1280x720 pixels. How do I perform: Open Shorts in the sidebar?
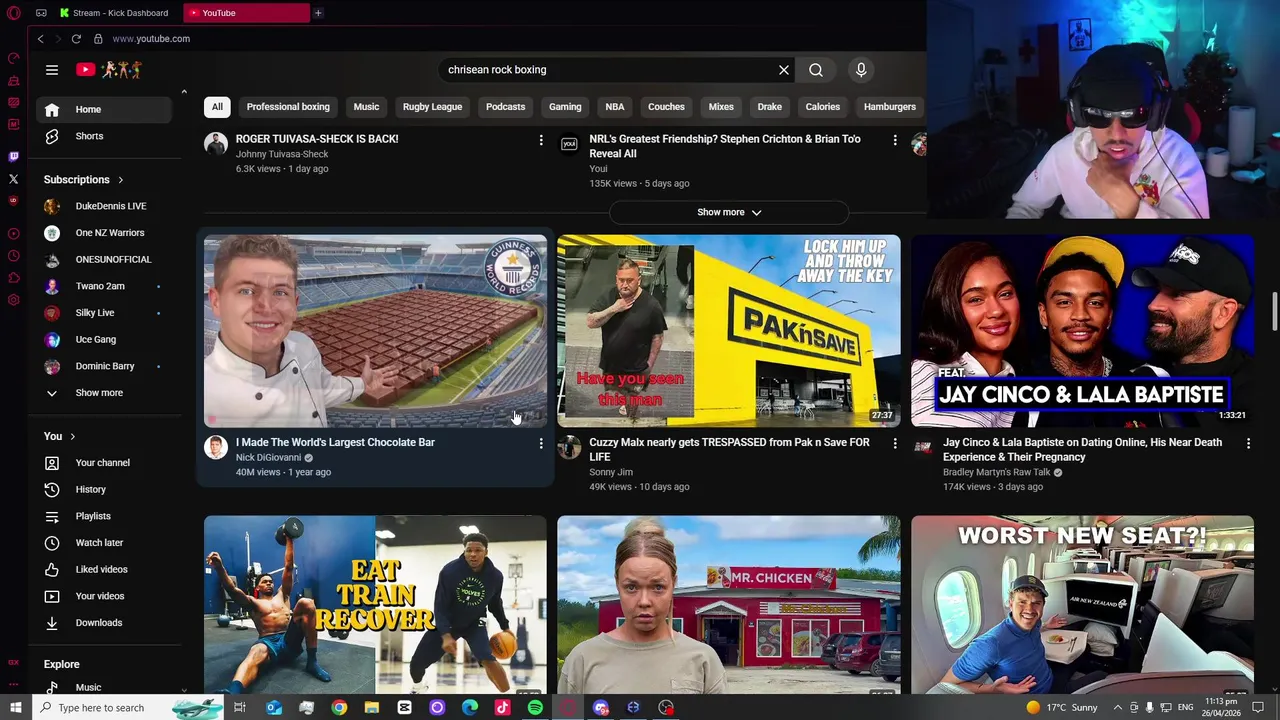pyautogui.click(x=104, y=136)
